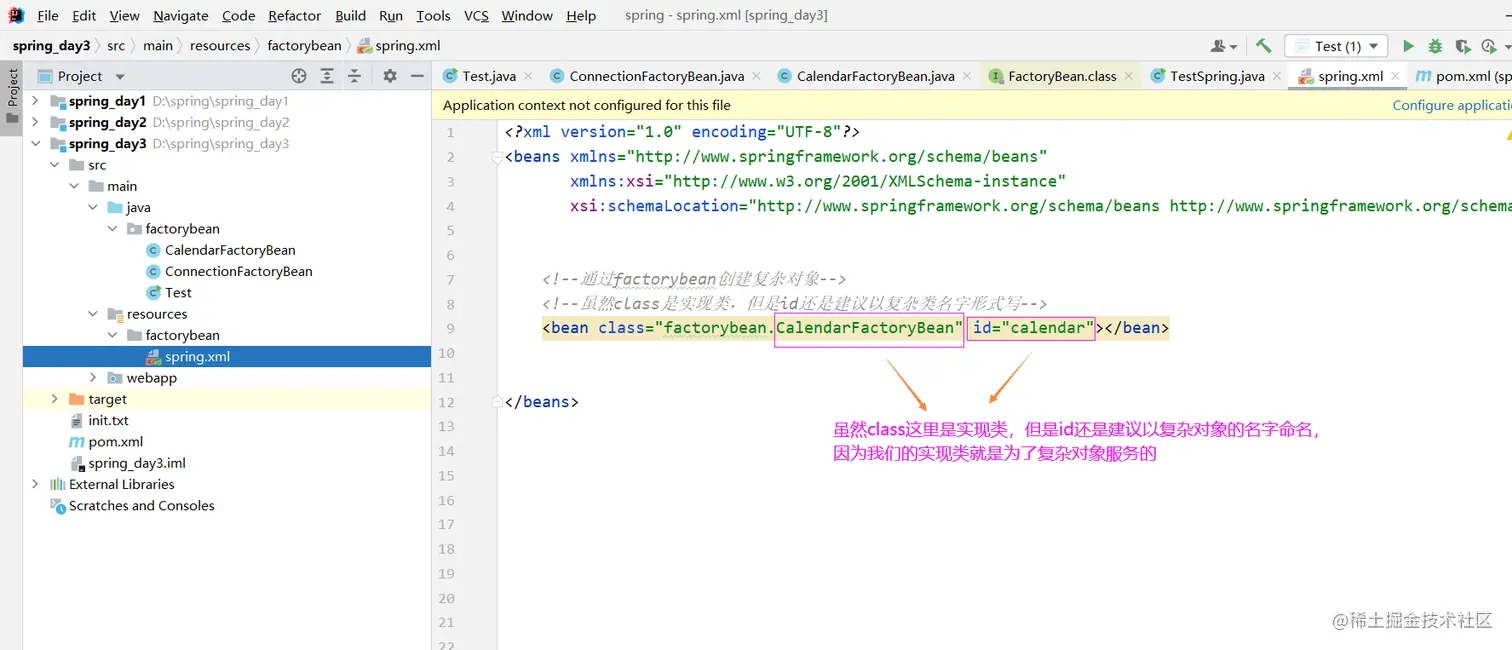Collapse the src folder
The height and width of the screenshot is (650, 1512).
[x=55, y=165]
